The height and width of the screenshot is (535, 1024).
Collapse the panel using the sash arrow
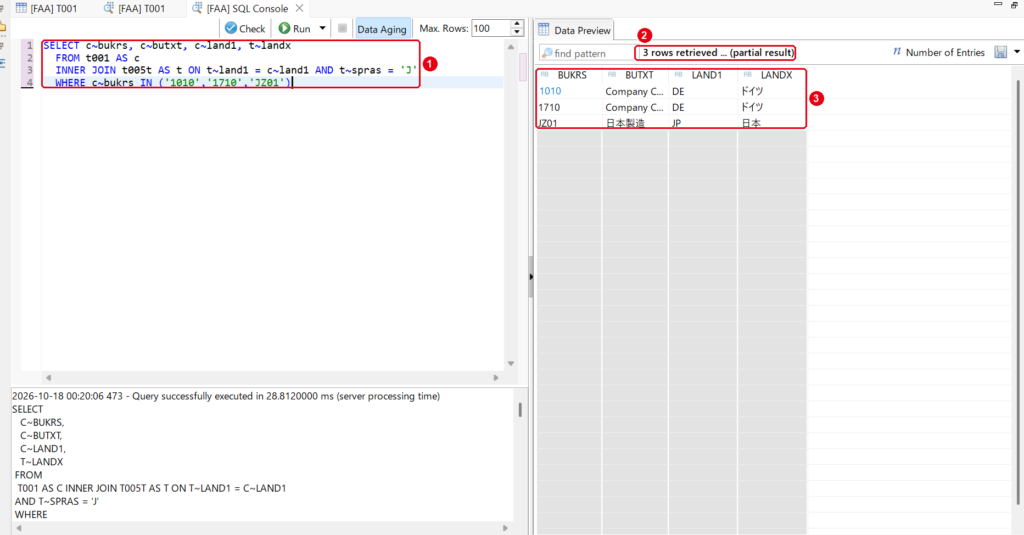pos(531,277)
